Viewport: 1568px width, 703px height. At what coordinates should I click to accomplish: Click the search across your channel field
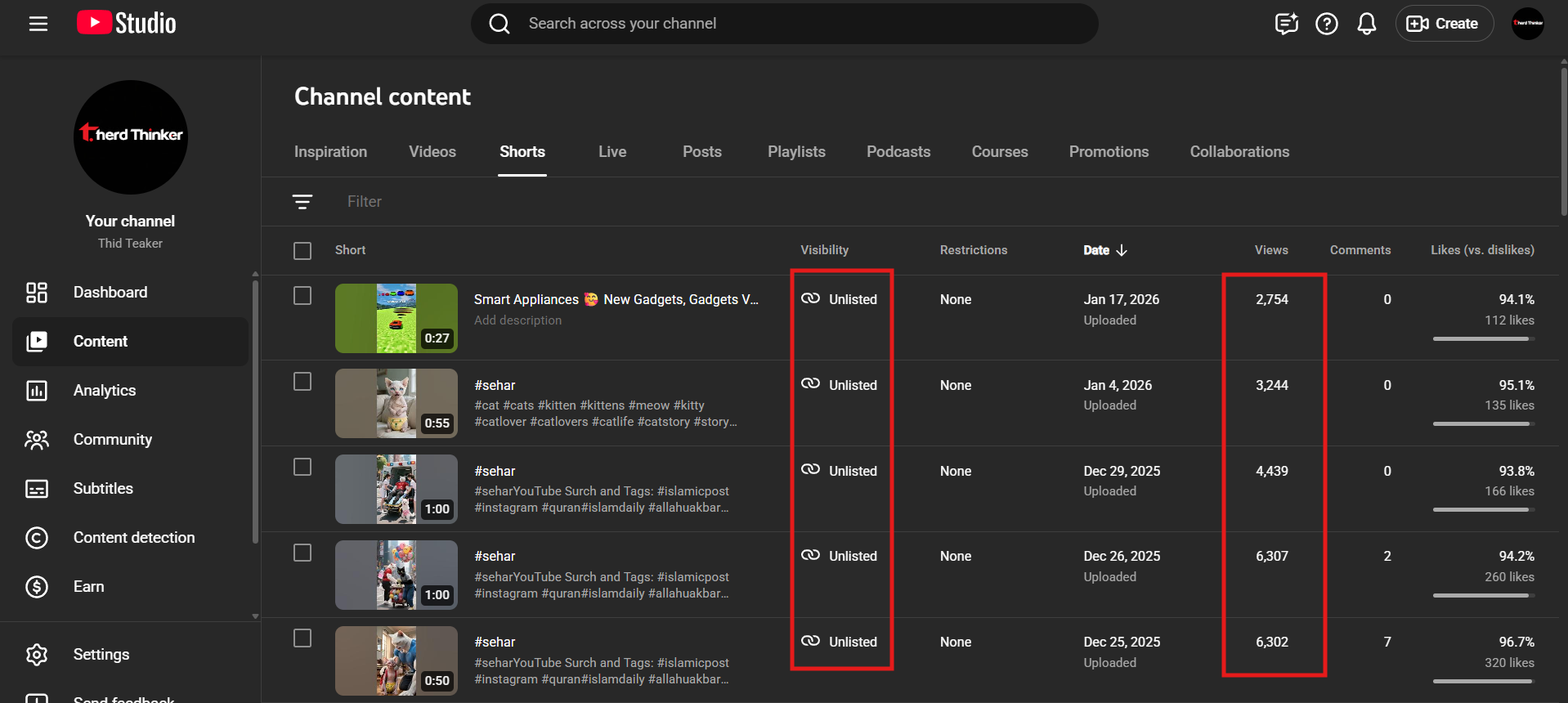(785, 24)
